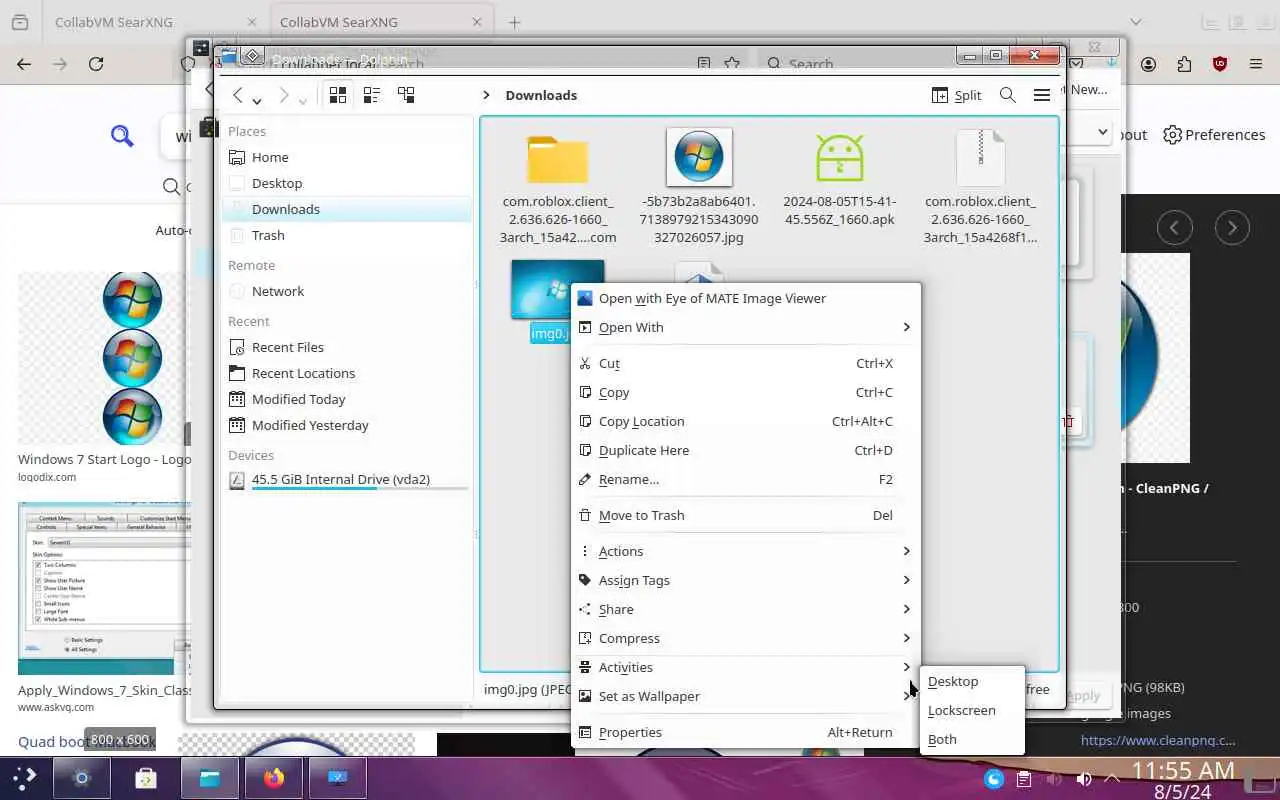Switch Dolphin to icons view mode

point(338,95)
